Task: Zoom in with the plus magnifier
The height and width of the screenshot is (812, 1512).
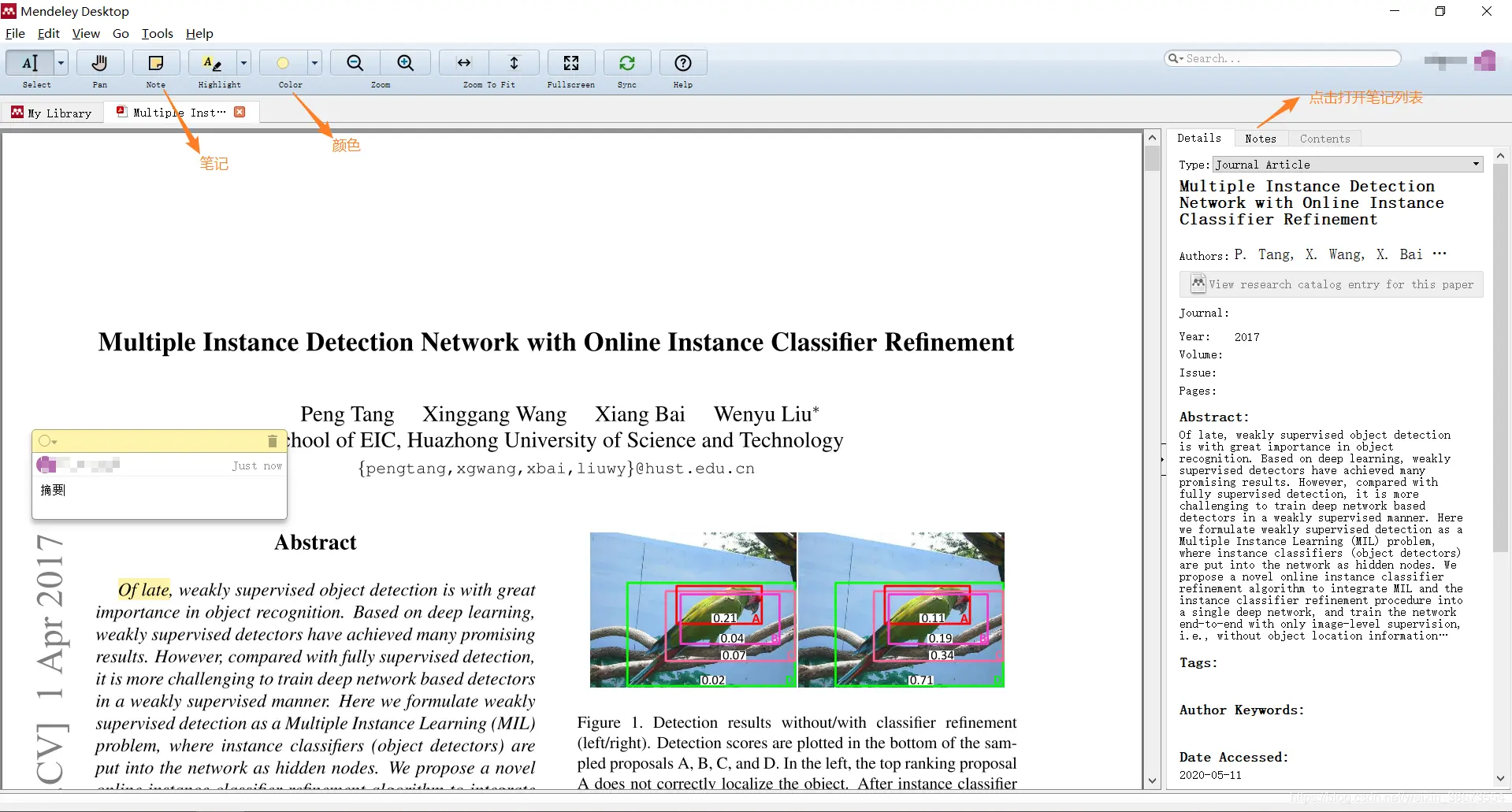Action: (405, 63)
